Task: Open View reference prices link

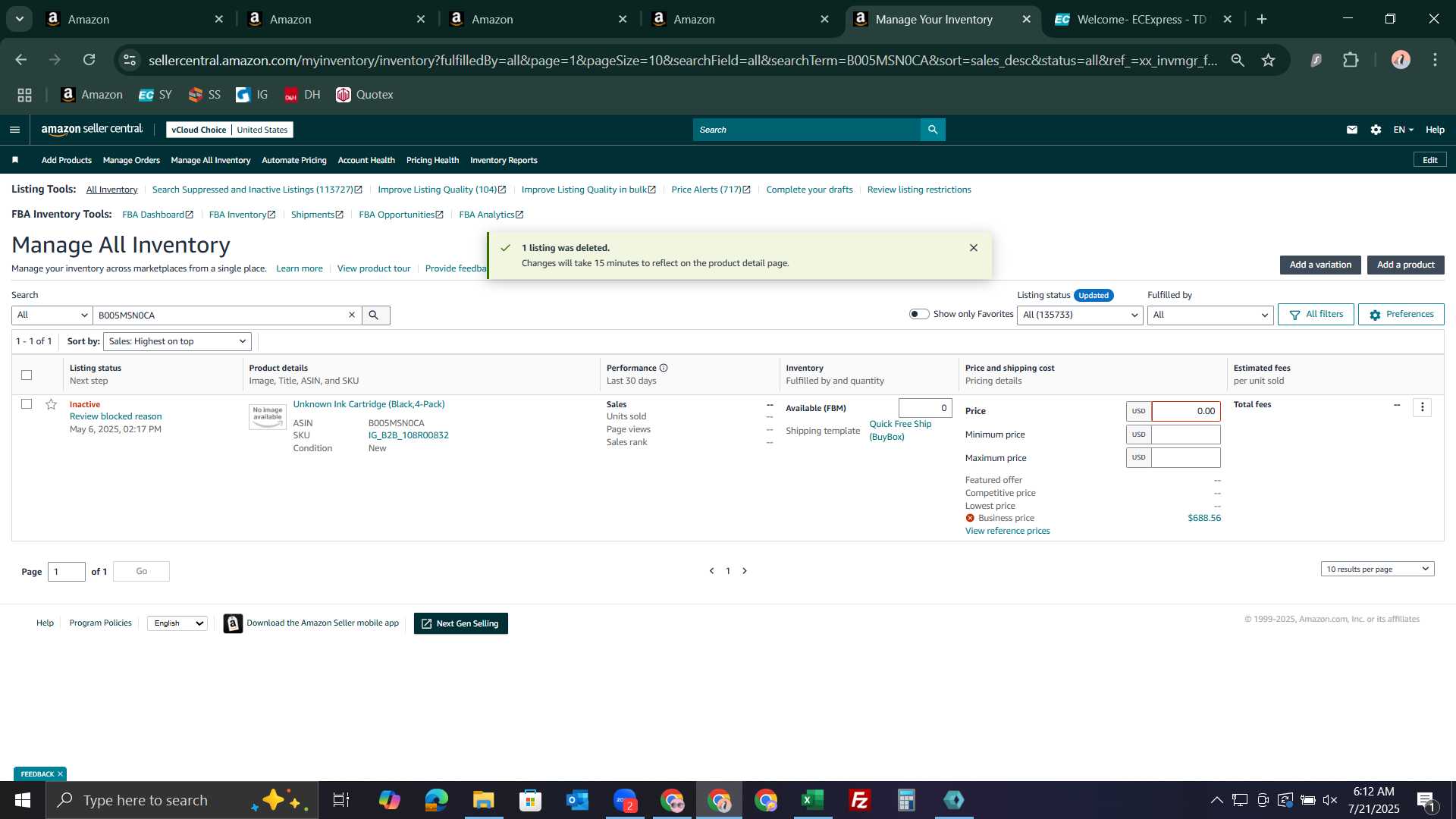Action: click(x=1007, y=531)
